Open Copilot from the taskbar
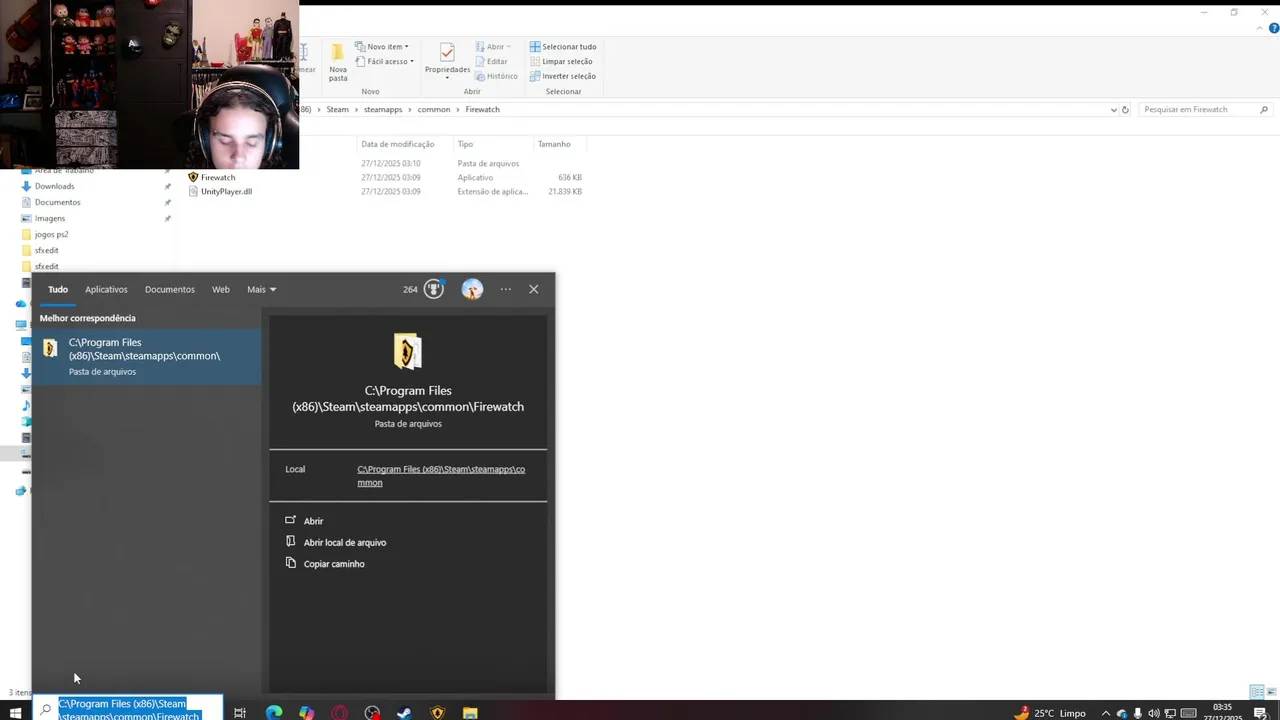 point(306,713)
